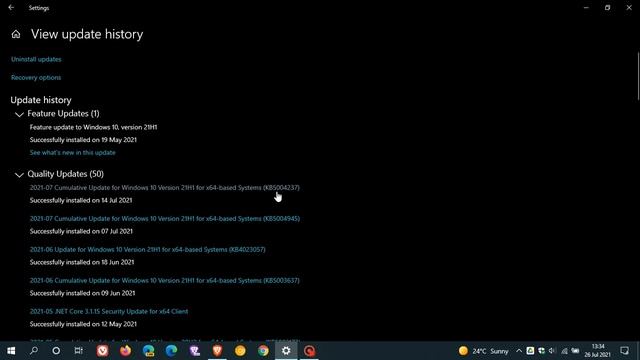Collapse the Feature Updates section
This screenshot has height=360, width=640.
coord(19,114)
